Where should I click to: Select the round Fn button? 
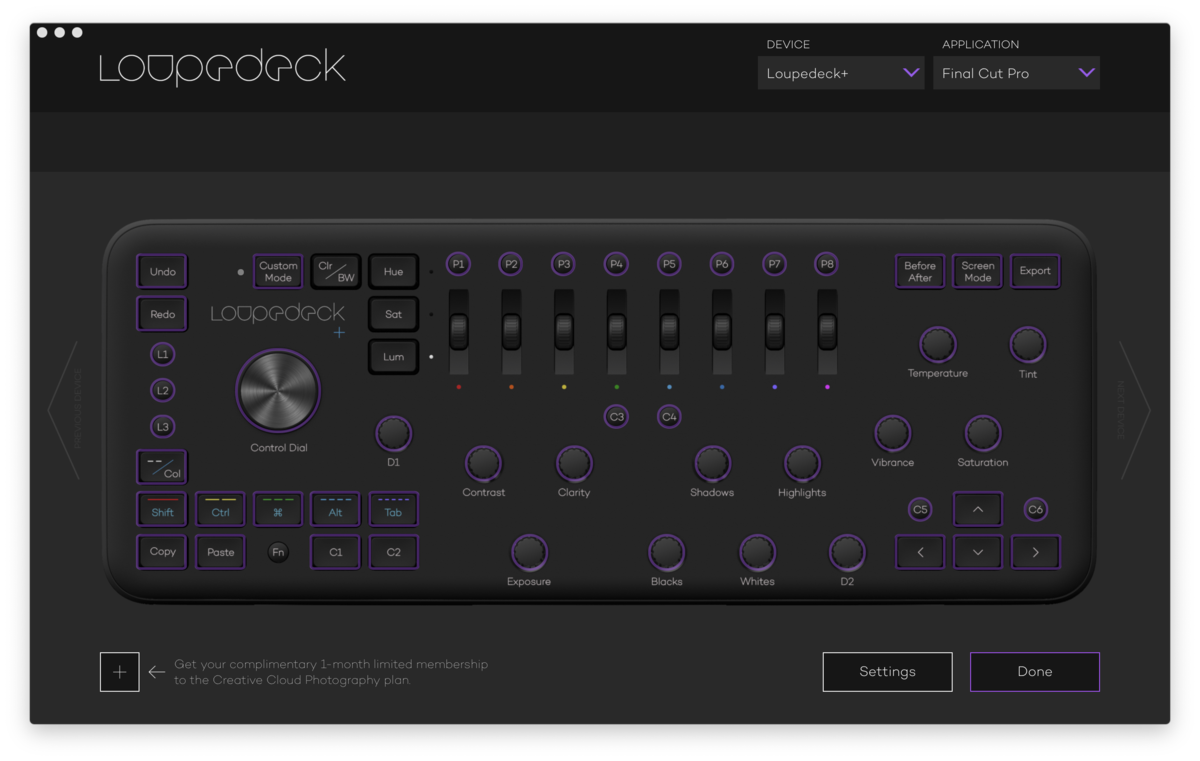pos(278,552)
